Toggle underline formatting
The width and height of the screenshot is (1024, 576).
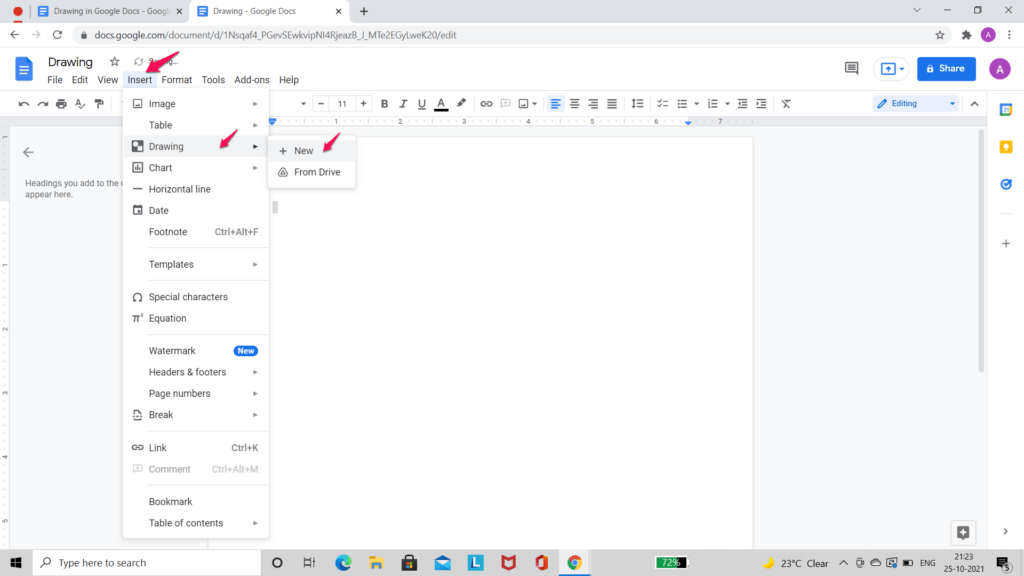[x=421, y=103]
